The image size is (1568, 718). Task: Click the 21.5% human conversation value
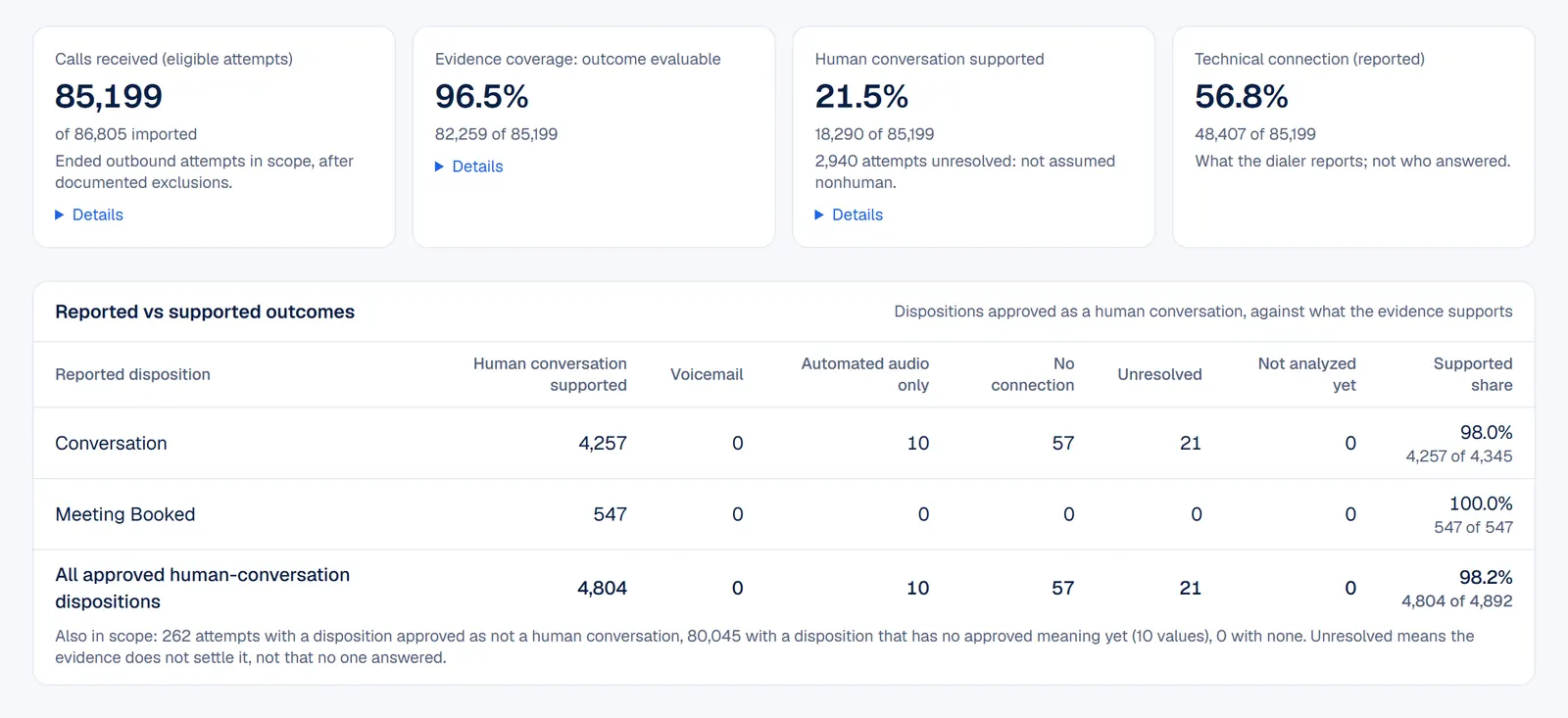click(x=861, y=96)
